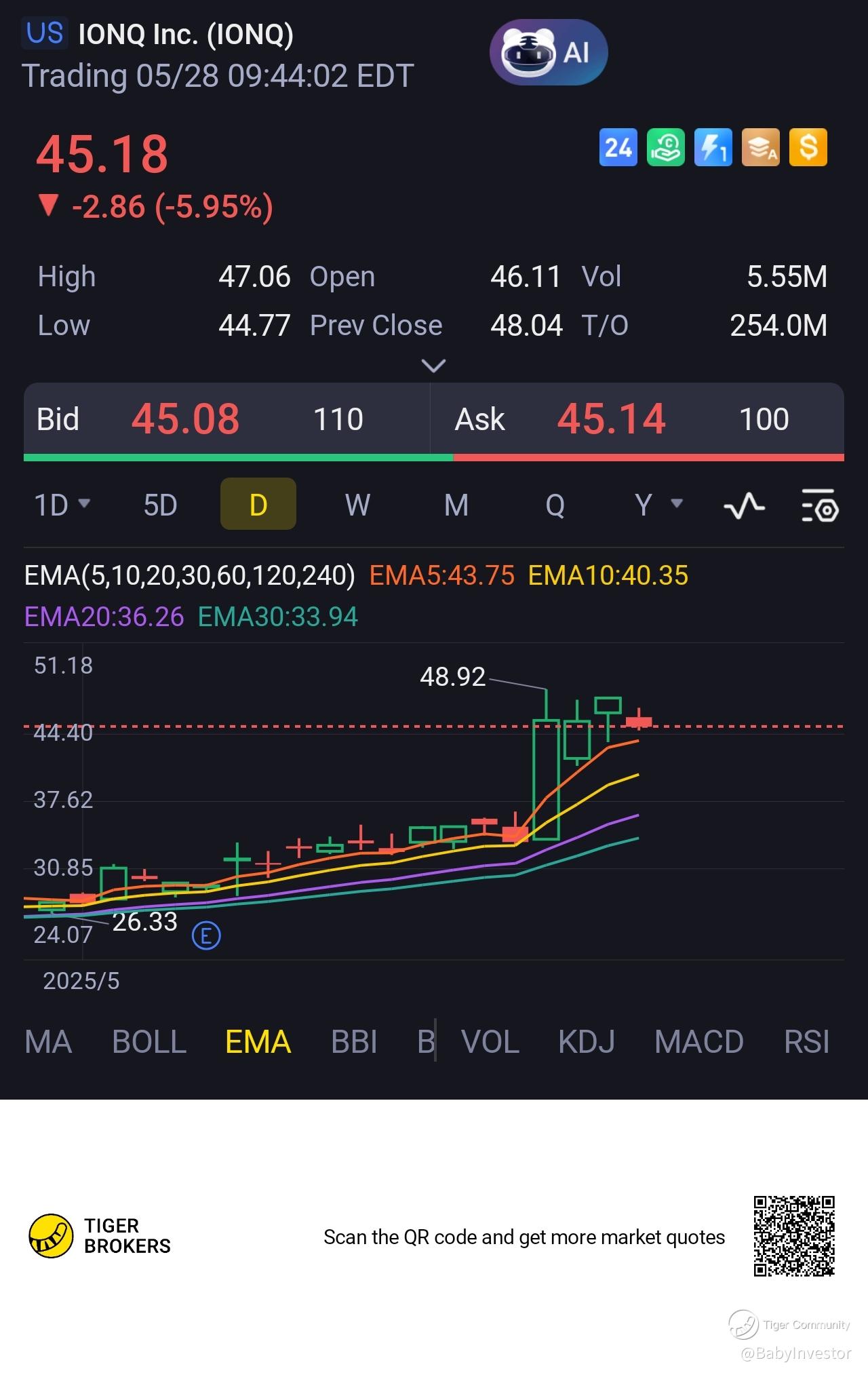The image size is (868, 1373).
Task: Tap the green hand-with-coin icon
Action: pyautogui.click(x=666, y=147)
